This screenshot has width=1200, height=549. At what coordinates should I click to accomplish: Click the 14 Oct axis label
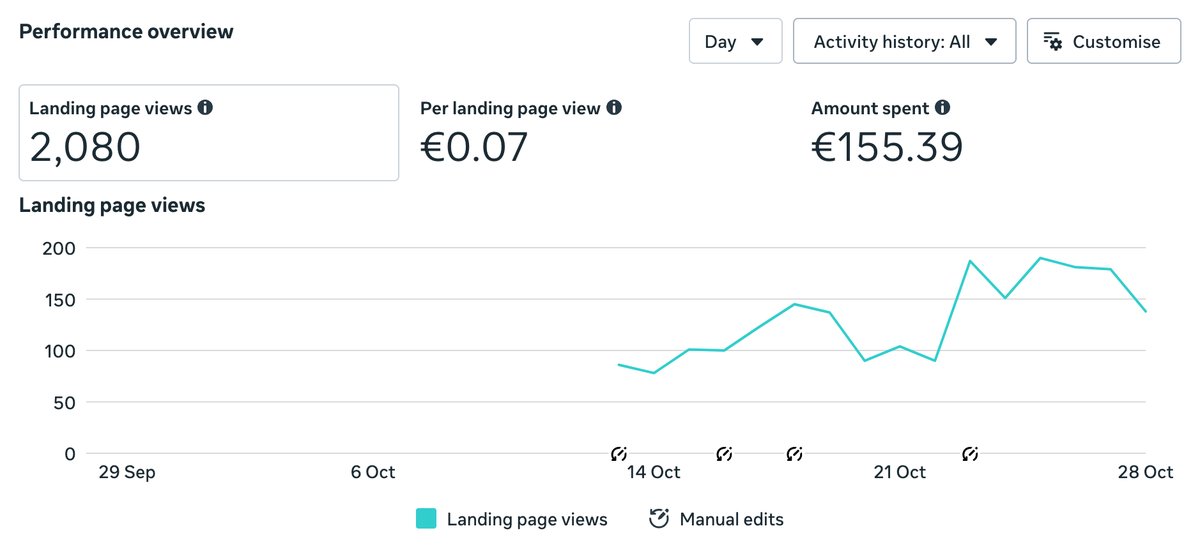tap(653, 472)
